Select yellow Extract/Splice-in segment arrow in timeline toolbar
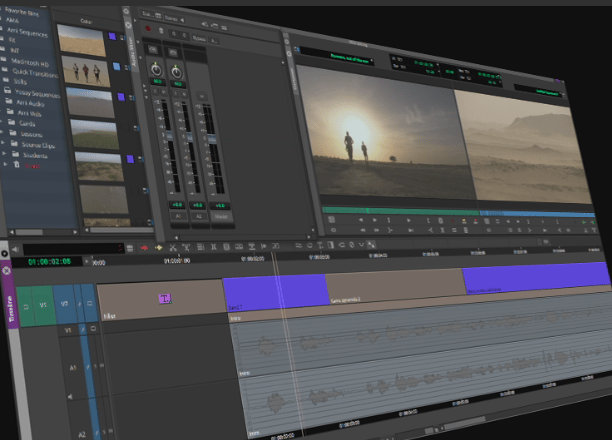612x440 pixels. (158, 248)
